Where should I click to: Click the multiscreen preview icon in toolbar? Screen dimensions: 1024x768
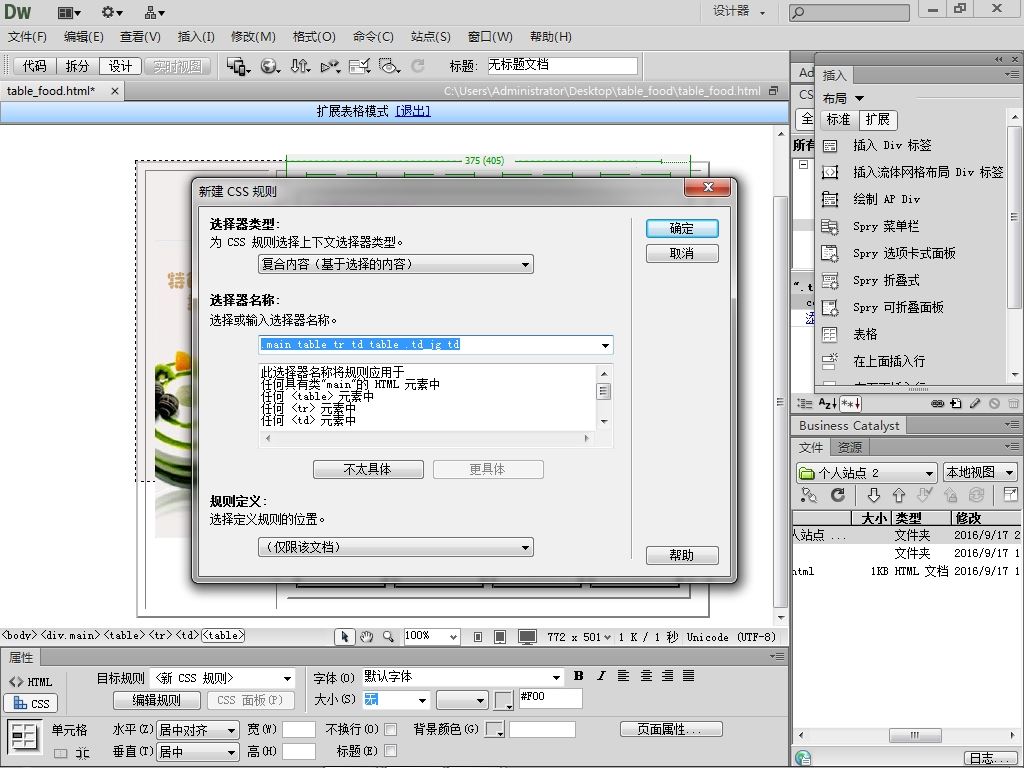[238, 66]
